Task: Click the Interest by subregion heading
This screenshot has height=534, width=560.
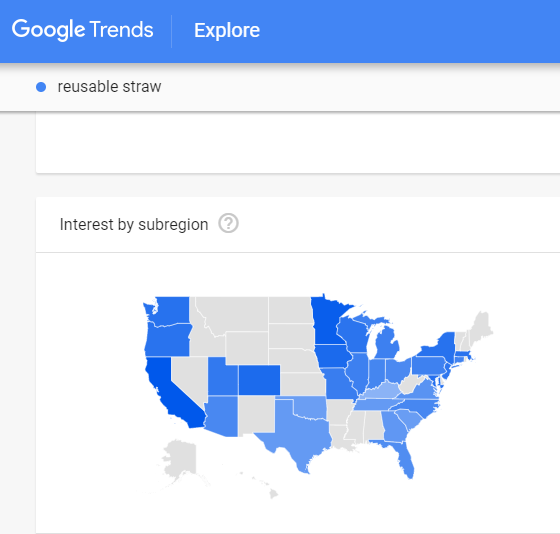Action: (x=134, y=225)
